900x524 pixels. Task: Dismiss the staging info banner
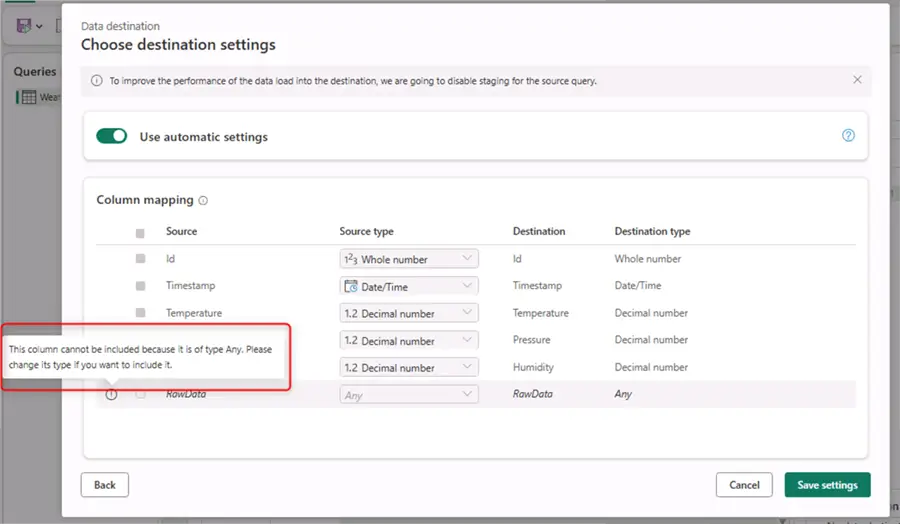tap(857, 80)
